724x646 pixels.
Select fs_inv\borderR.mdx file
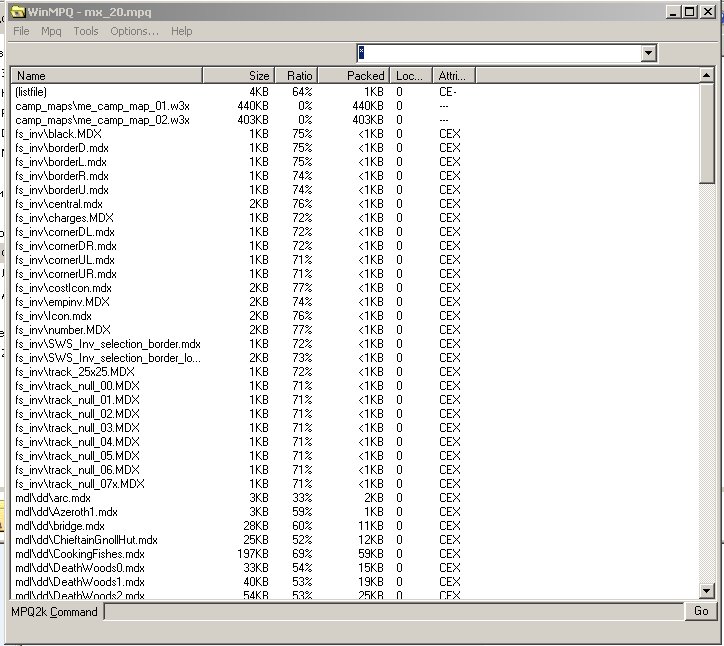(62, 176)
